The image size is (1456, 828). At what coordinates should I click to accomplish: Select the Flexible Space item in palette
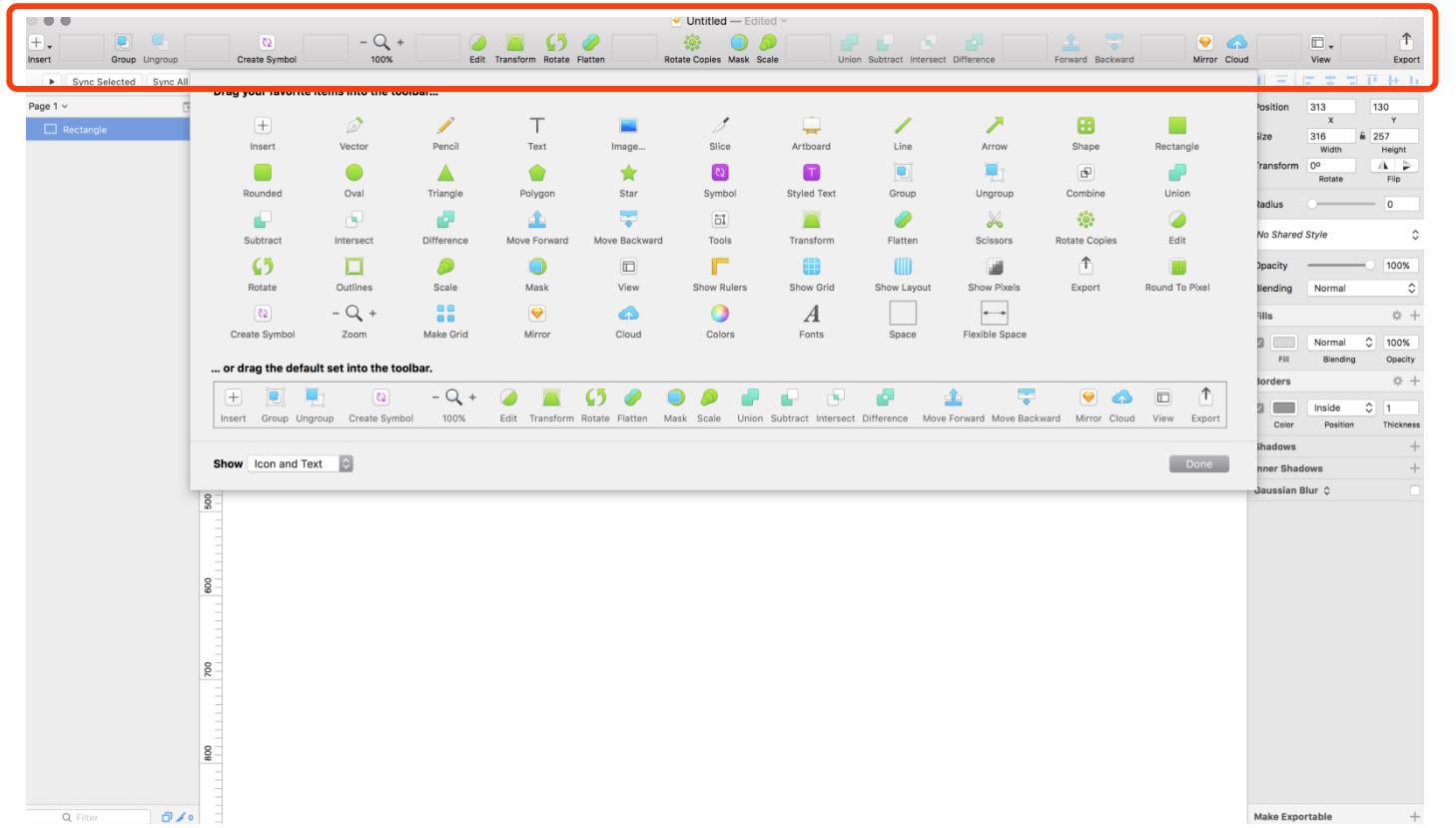coord(994,321)
